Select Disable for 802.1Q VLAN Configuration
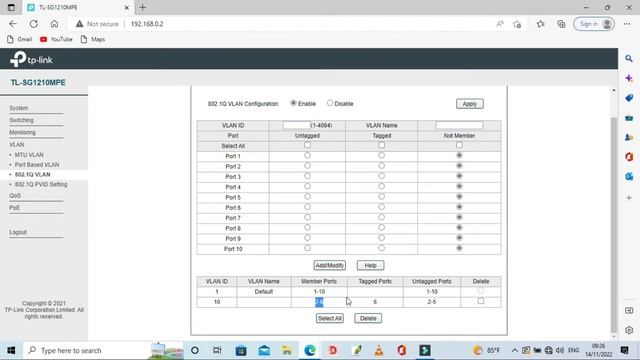This screenshot has width=640, height=360. pyautogui.click(x=330, y=103)
